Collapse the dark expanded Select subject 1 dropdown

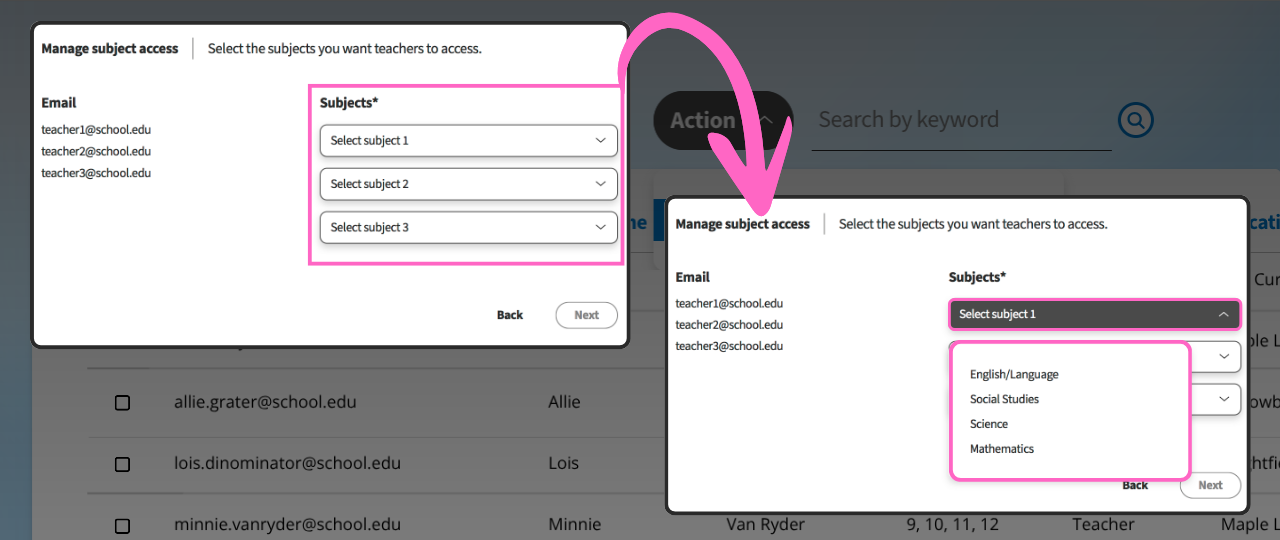(1094, 314)
